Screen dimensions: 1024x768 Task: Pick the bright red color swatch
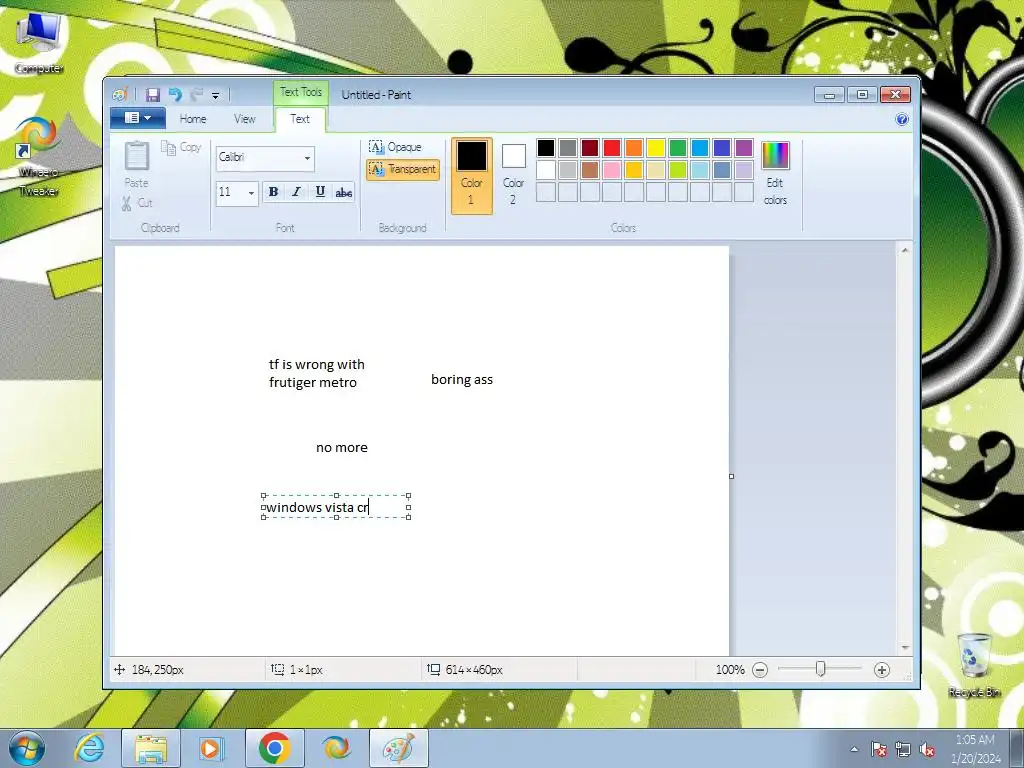[612, 148]
